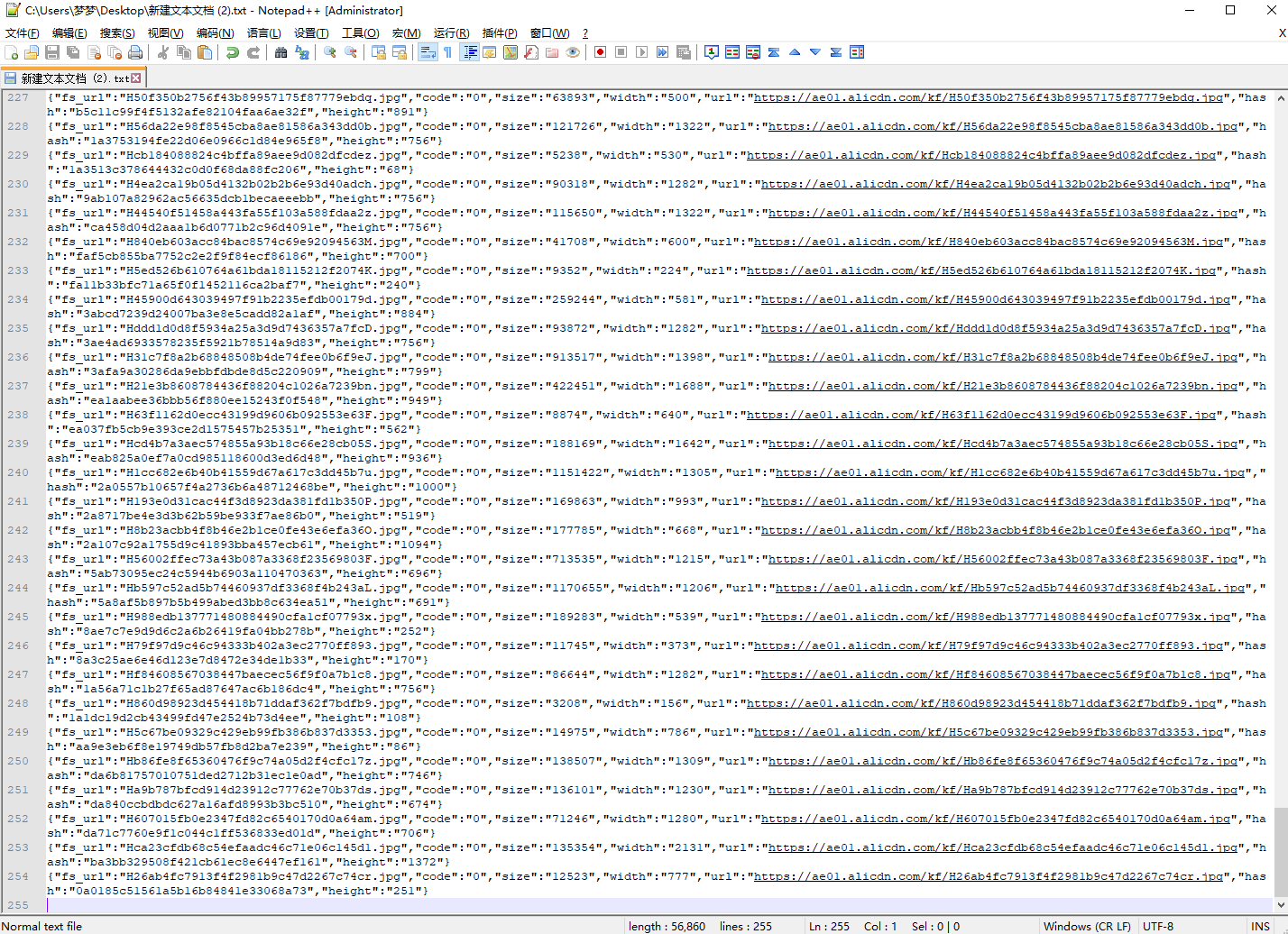Open a file using the folder icon

(32, 52)
